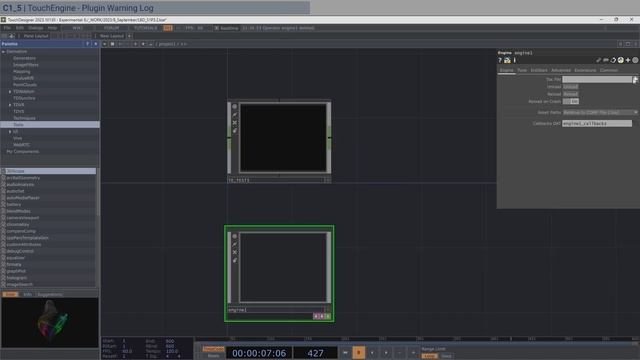
Task: Add new layout with plus button
Action: (x=129, y=36)
